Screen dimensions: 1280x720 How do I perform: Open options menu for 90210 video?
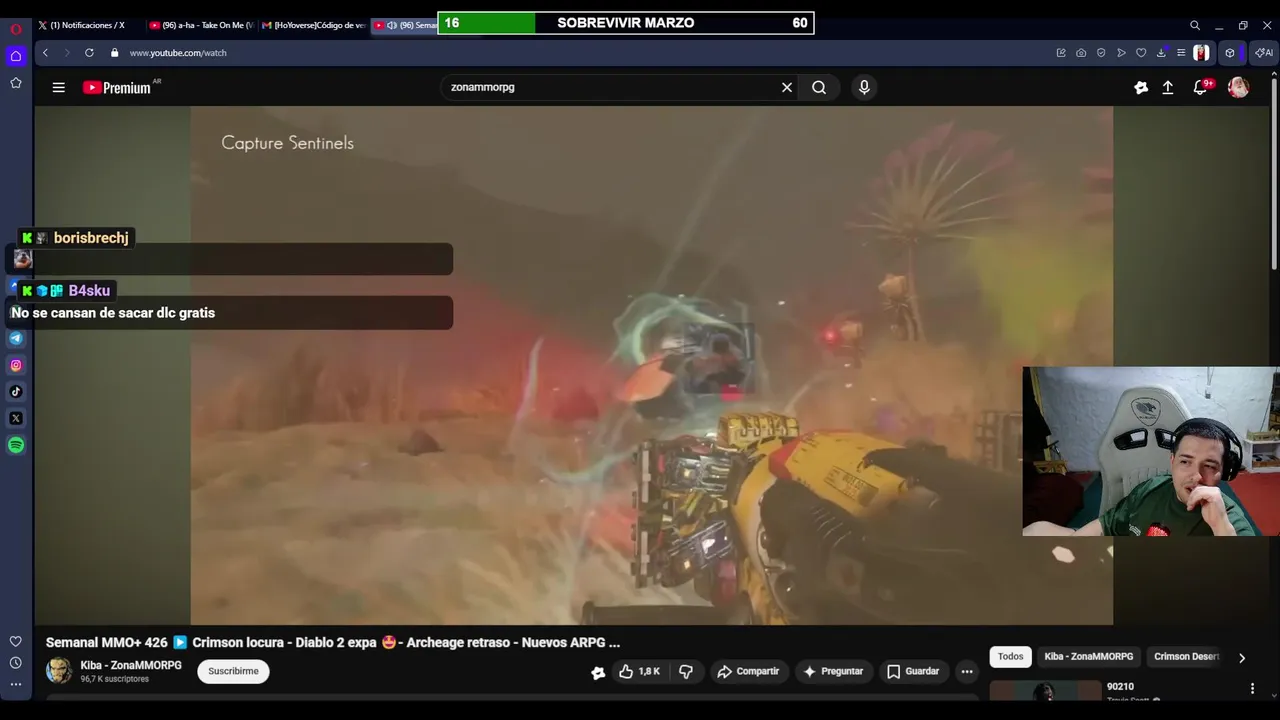point(1252,689)
